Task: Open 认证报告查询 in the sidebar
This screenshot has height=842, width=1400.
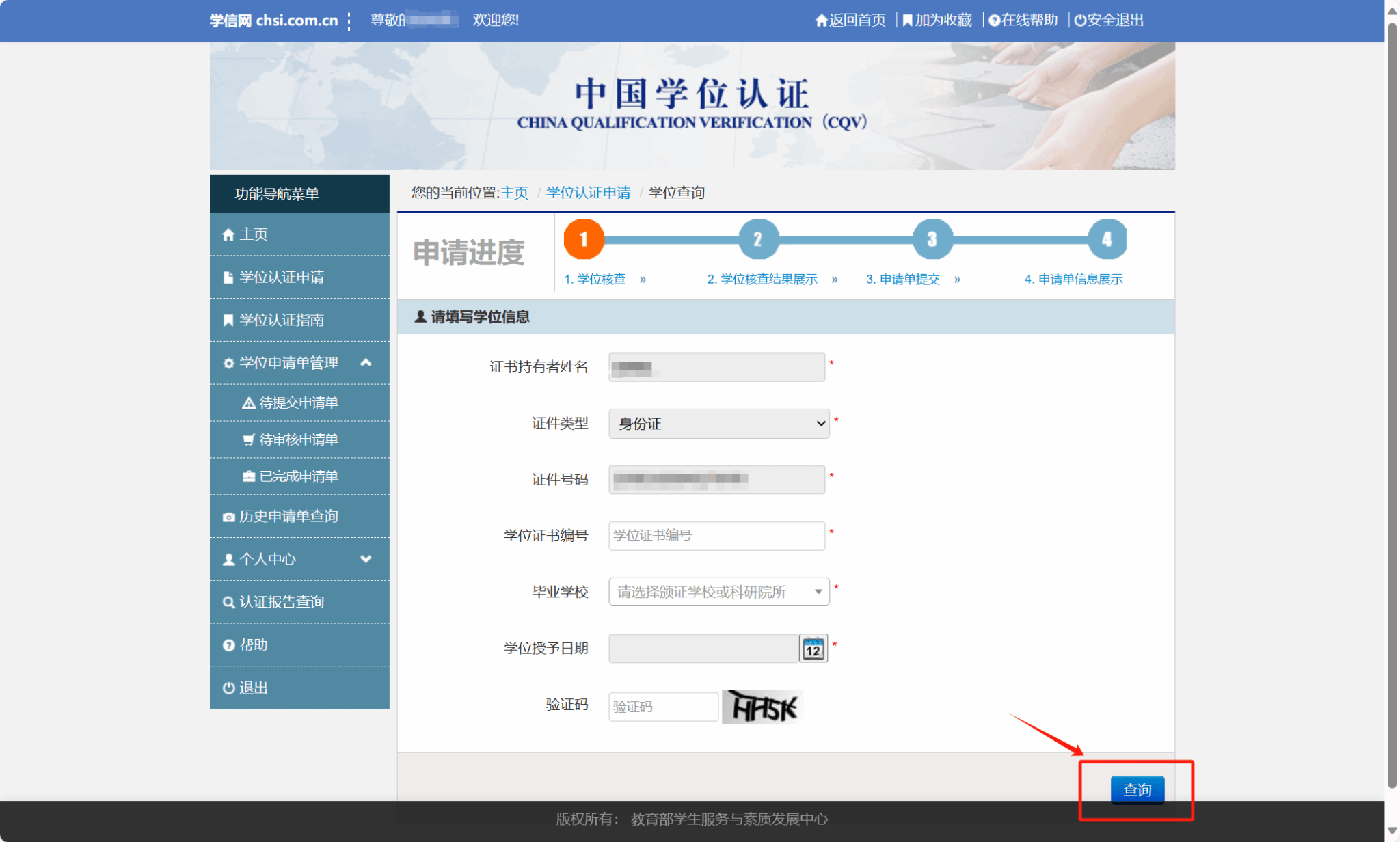Action: tap(299, 602)
